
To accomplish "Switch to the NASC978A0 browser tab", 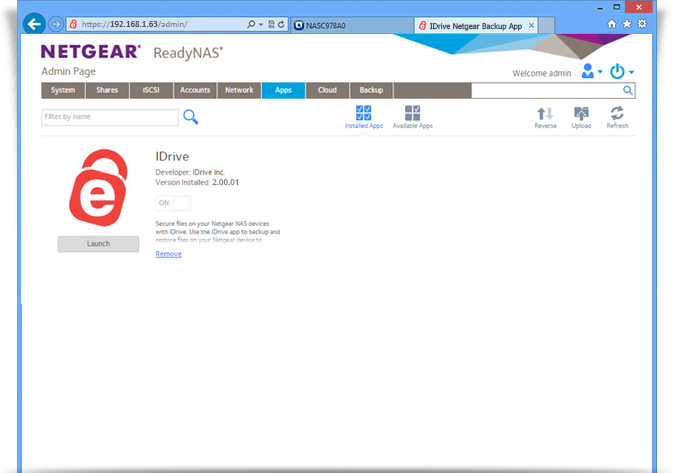I will (352, 26).
